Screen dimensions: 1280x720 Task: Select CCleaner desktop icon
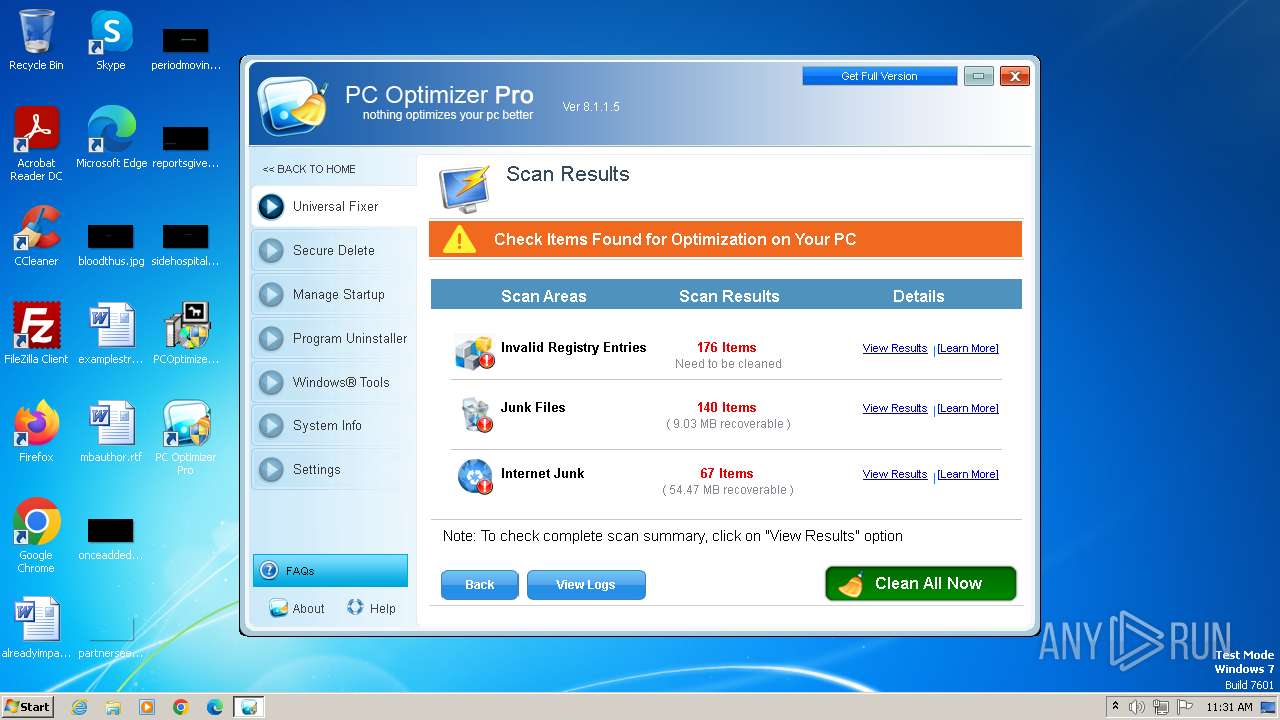tap(36, 236)
